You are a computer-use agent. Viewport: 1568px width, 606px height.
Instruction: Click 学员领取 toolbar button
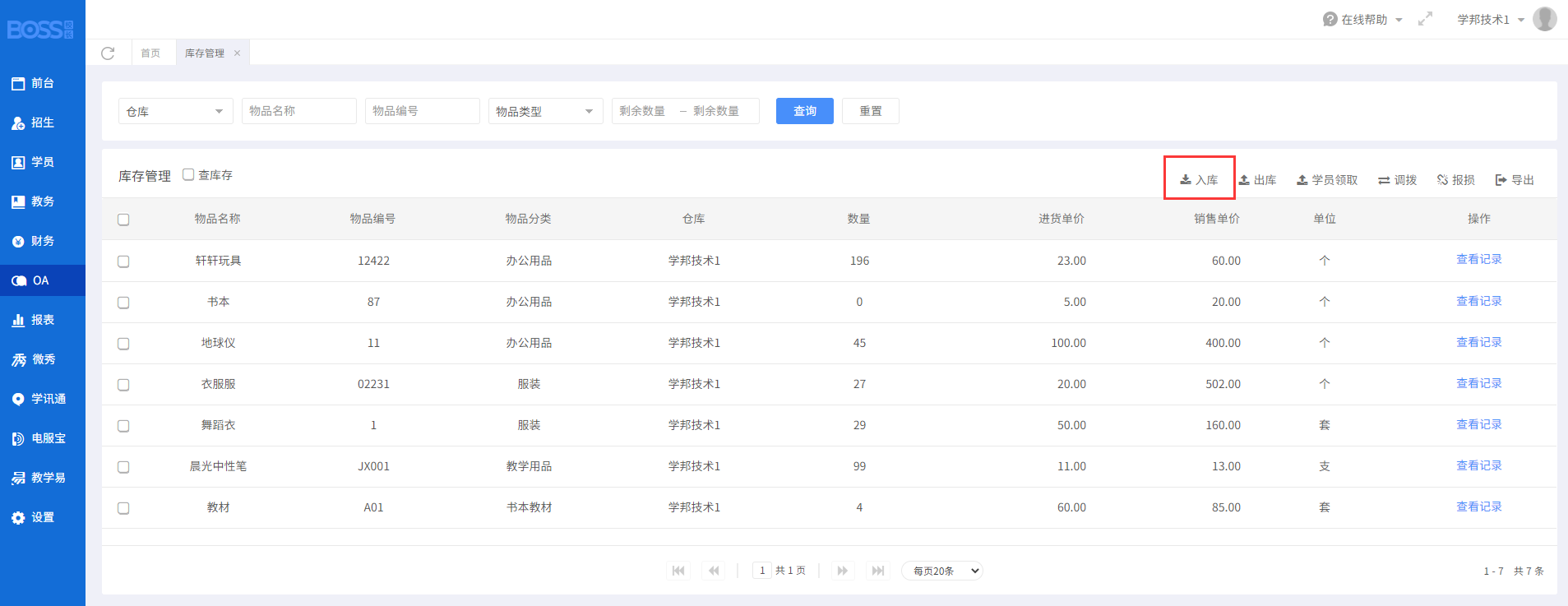[1327, 180]
